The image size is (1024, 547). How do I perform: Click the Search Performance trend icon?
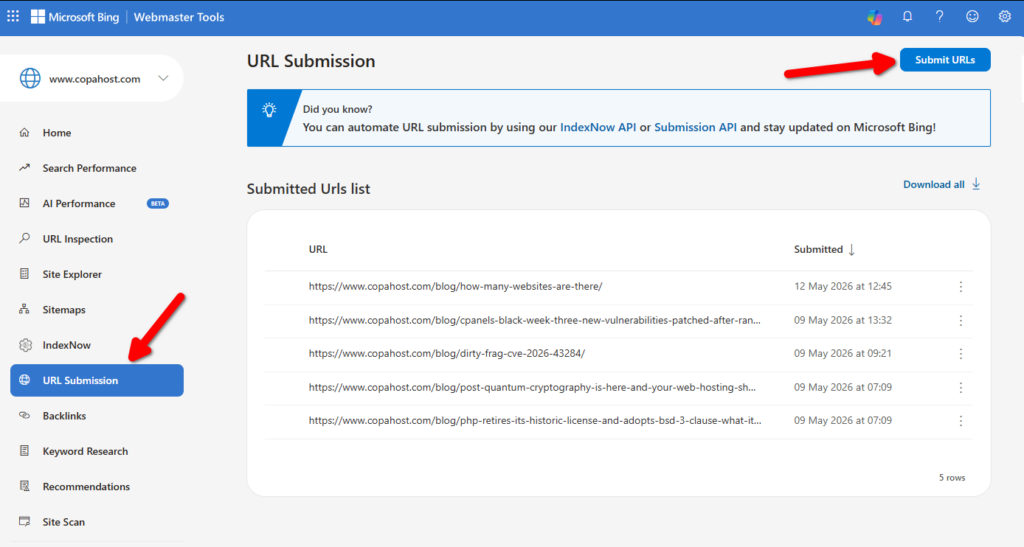coord(24,168)
